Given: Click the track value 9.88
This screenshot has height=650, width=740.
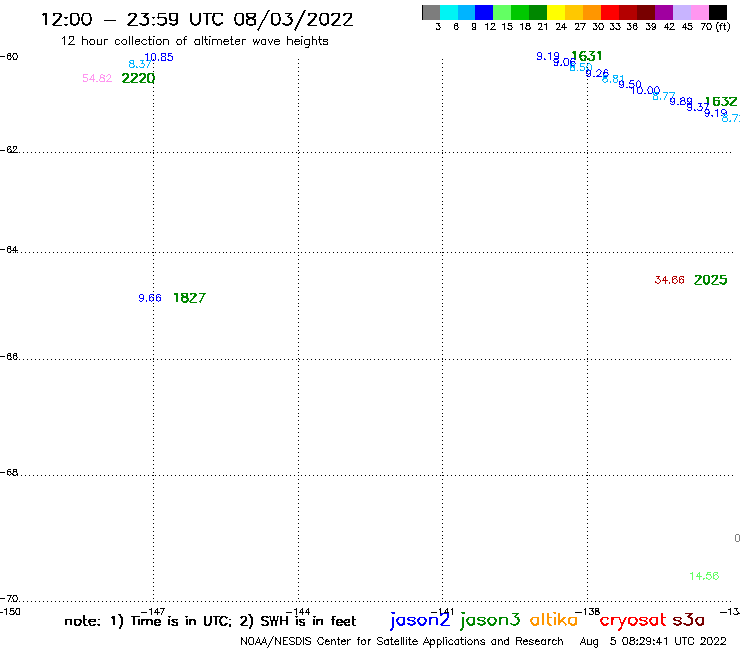Looking at the screenshot, I should tap(681, 101).
